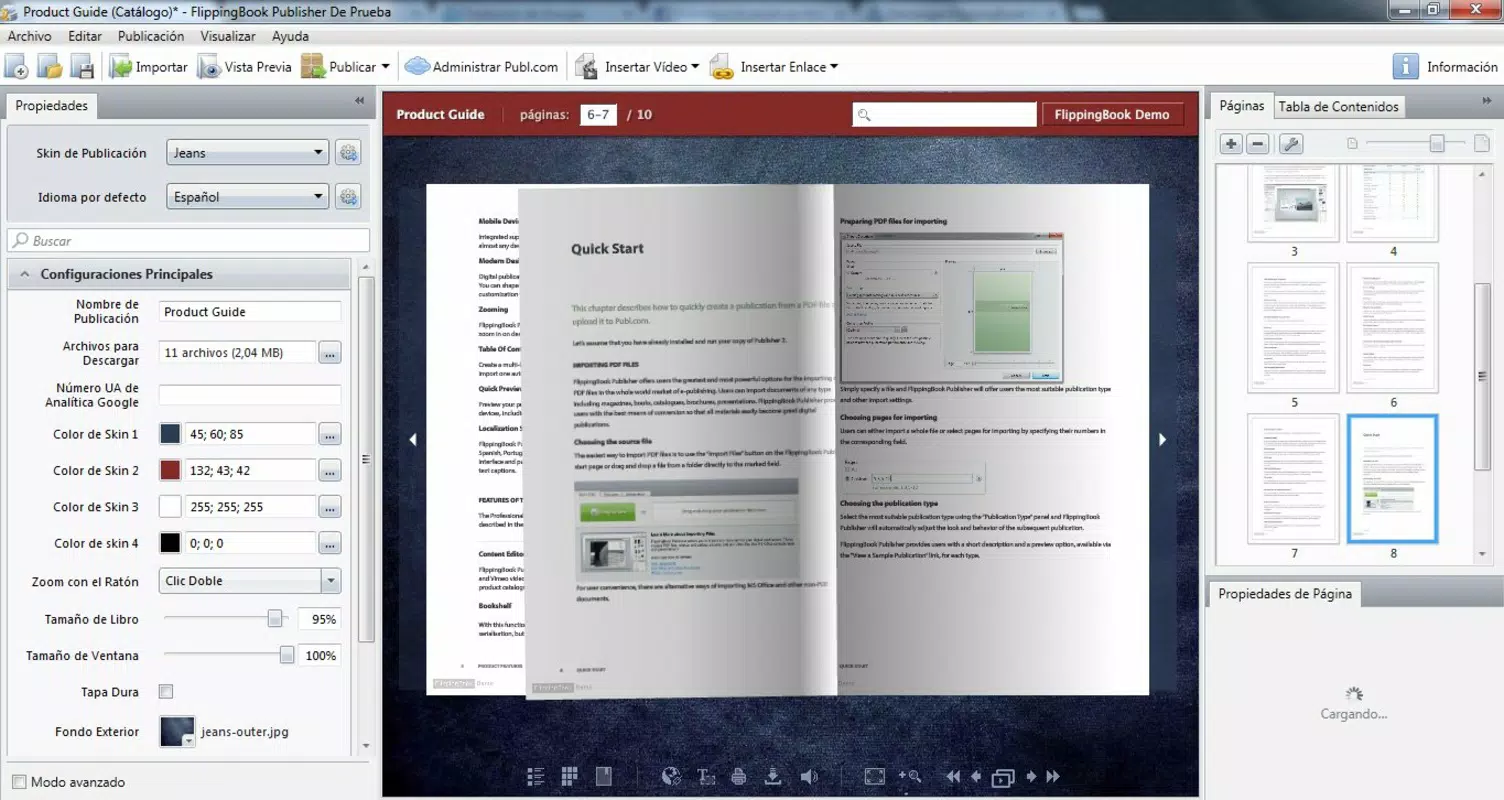Go to next page arrow in bottom bar

click(1031, 776)
